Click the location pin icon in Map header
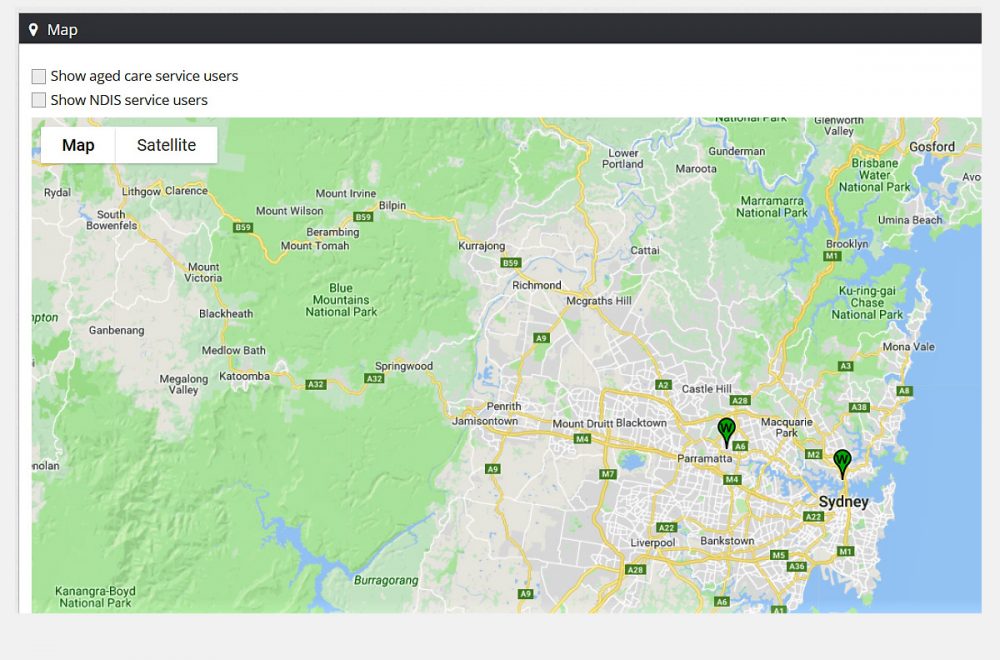 click(x=33, y=29)
